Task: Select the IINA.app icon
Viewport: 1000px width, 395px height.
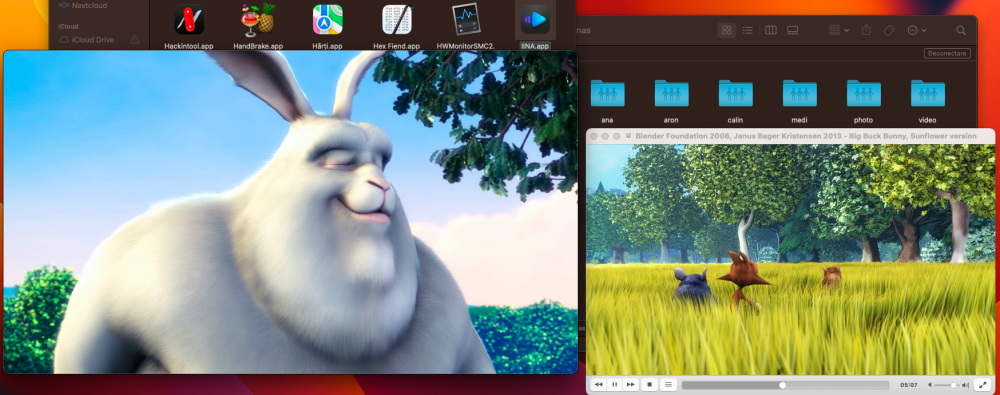Action: click(x=535, y=20)
